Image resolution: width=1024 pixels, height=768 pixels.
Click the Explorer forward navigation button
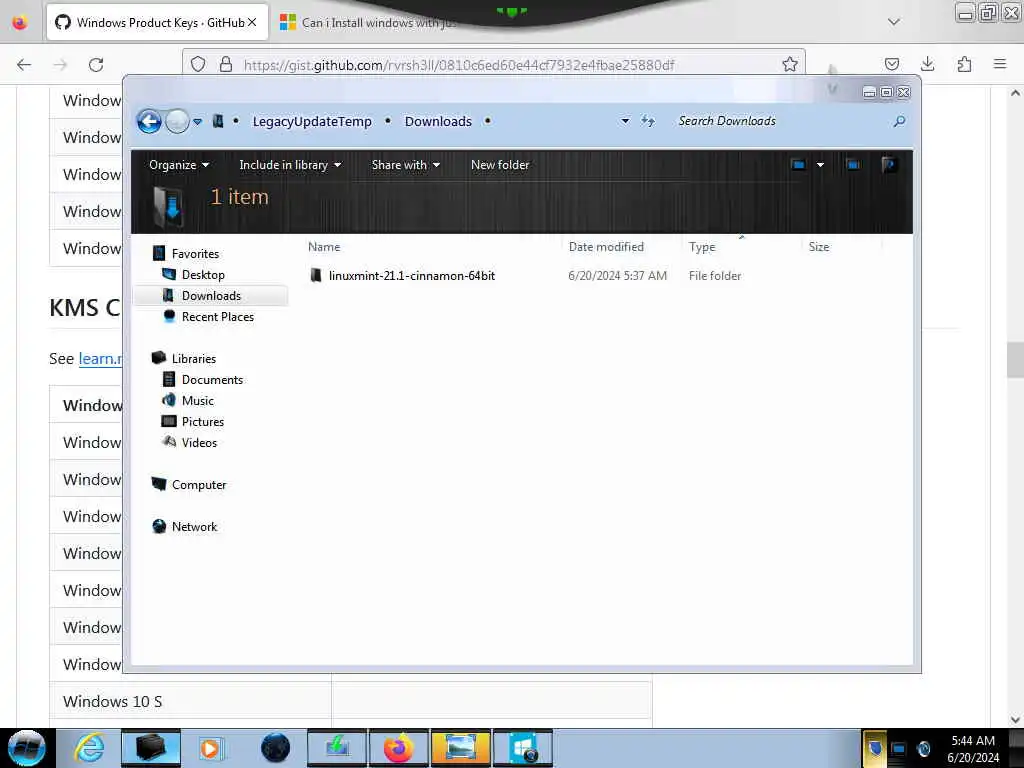pyautogui.click(x=176, y=121)
